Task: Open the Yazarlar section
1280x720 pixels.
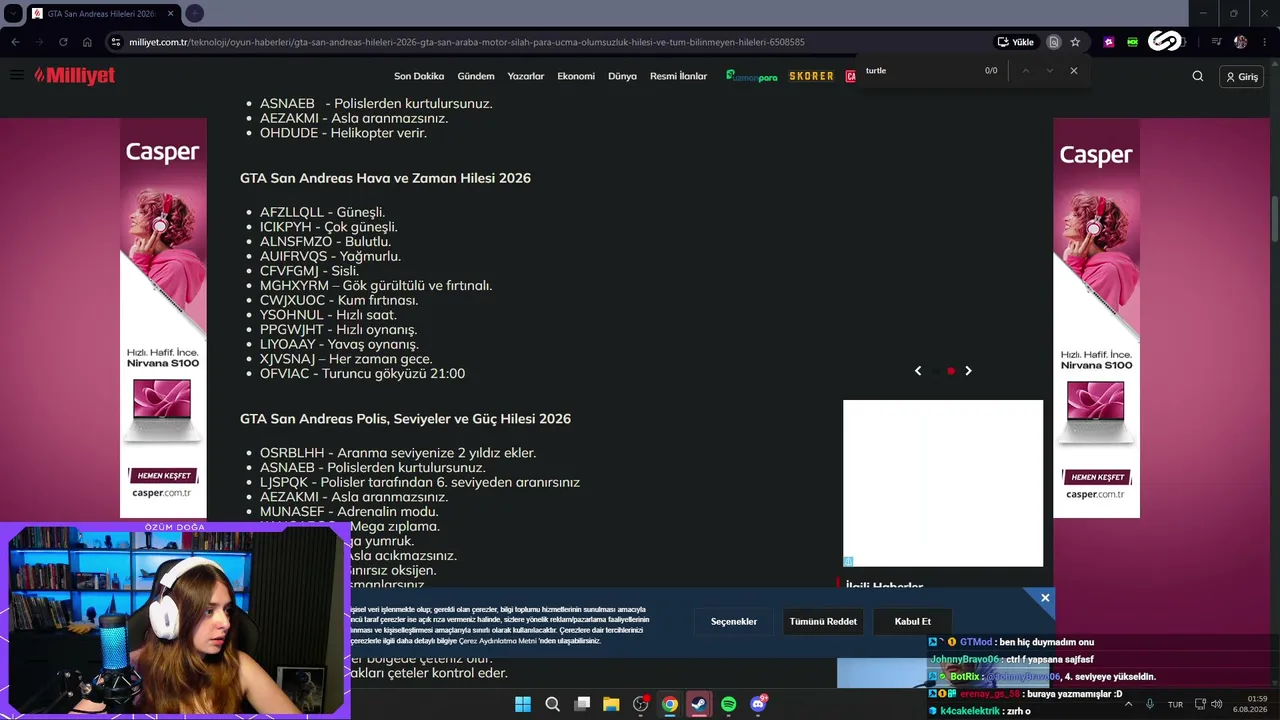Action: pos(526,76)
